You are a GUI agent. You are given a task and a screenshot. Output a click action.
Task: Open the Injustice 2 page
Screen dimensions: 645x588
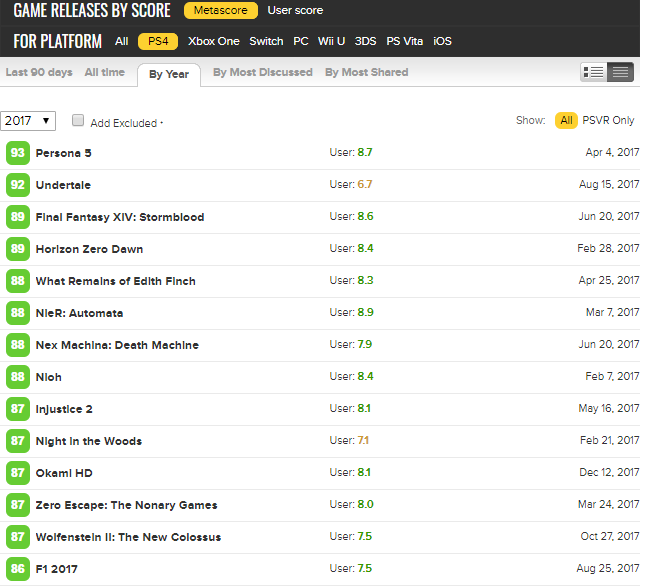[64, 409]
